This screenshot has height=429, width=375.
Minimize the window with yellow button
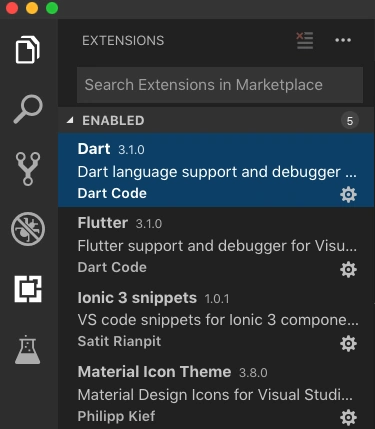tap(32, 8)
